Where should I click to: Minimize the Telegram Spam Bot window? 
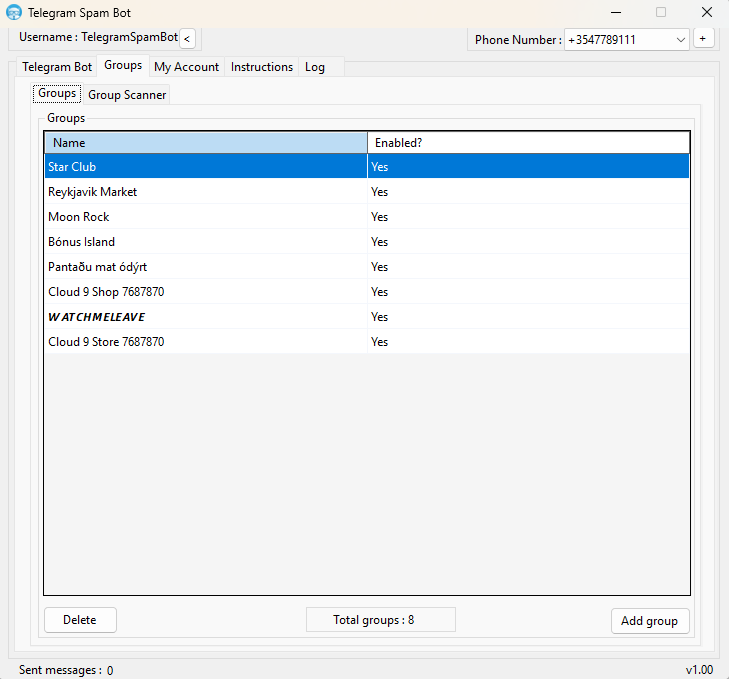tap(614, 13)
